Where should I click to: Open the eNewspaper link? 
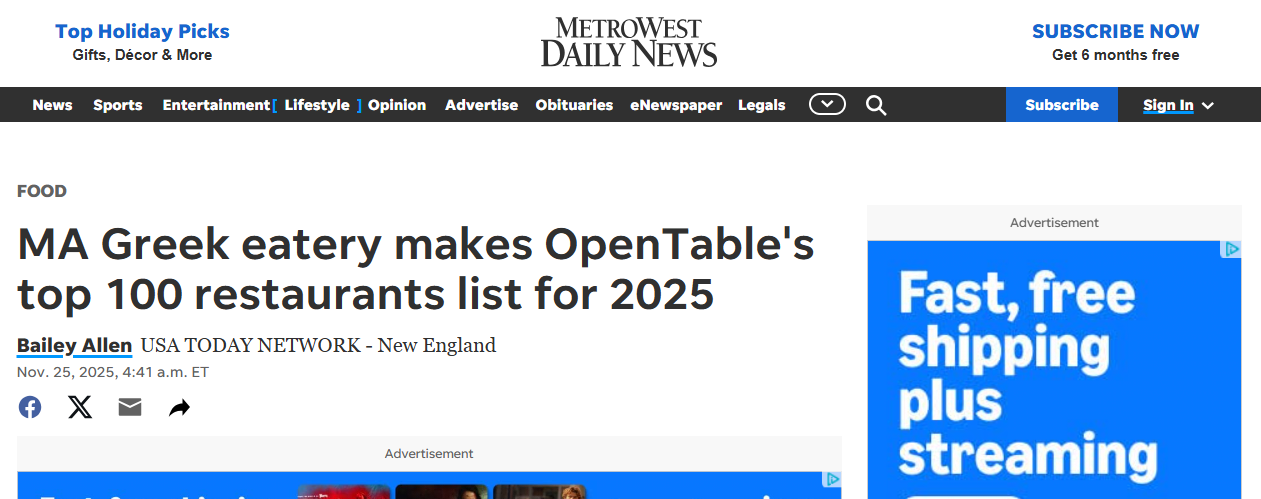point(676,105)
